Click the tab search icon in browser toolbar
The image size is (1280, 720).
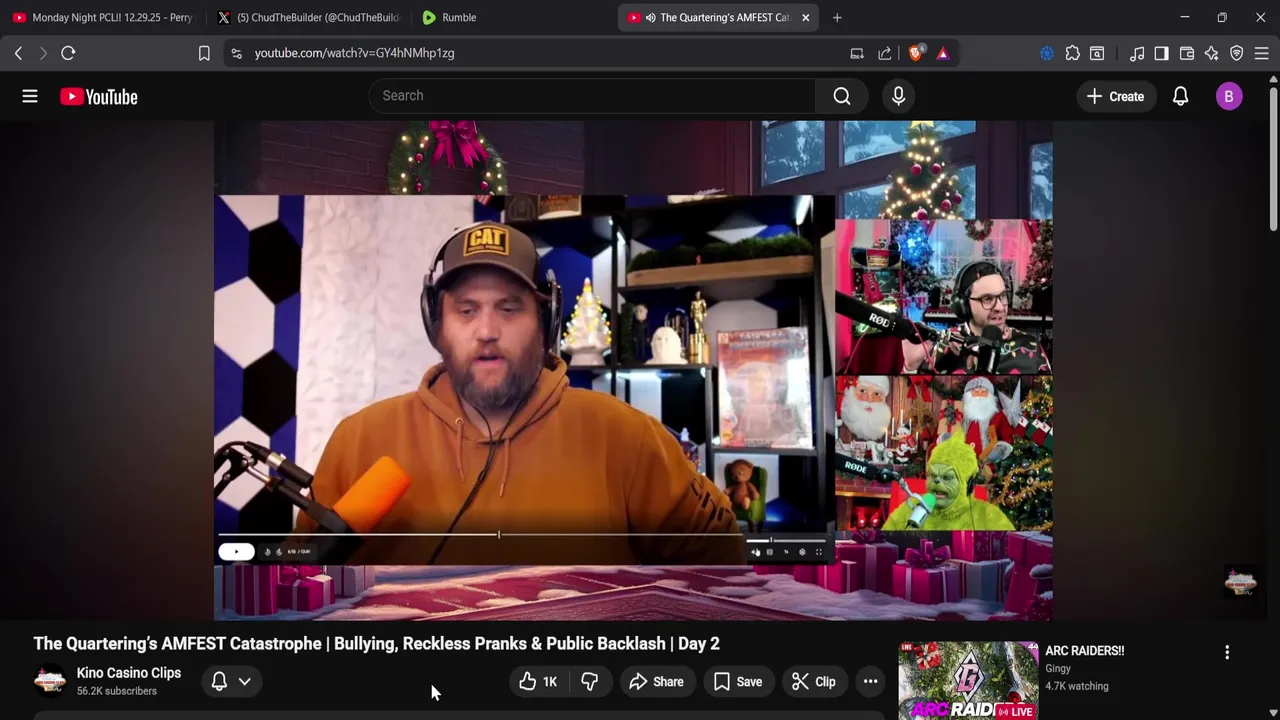(1097, 53)
